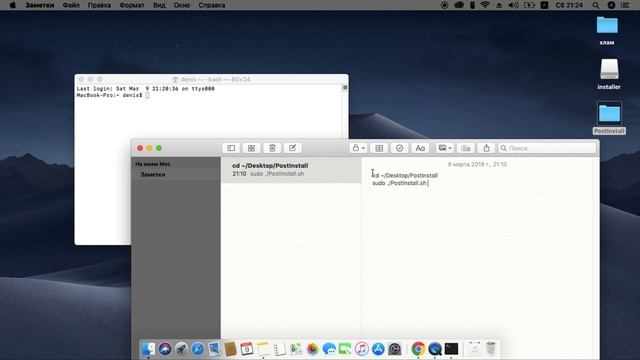Click the add people to note icon
This screenshot has width=640, height=360.
(466, 148)
